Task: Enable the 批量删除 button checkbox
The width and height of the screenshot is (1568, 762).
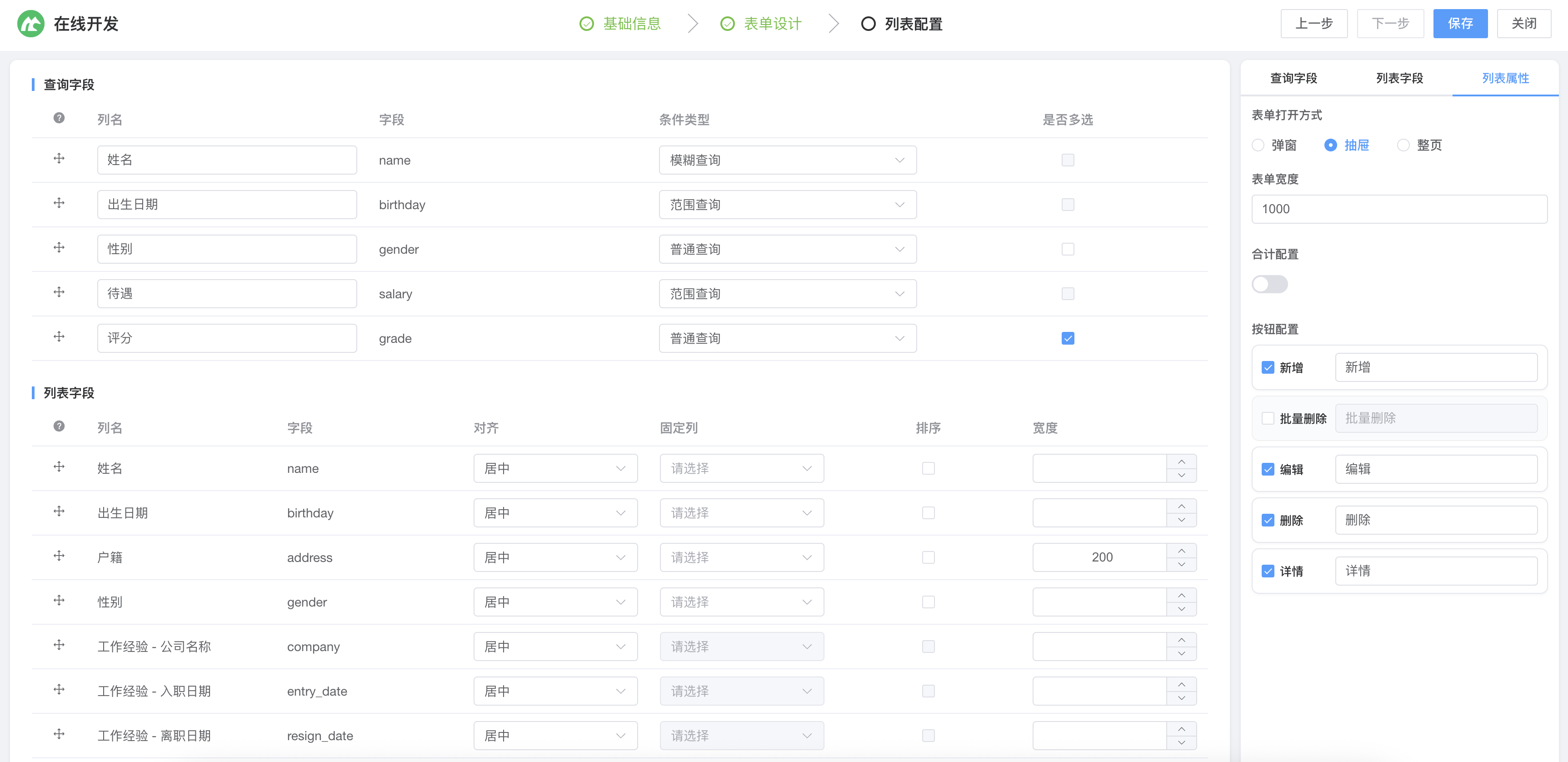Action: pos(1268,418)
